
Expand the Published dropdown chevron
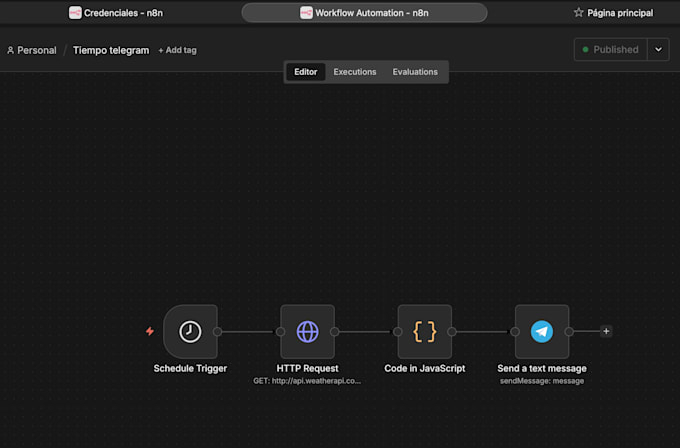658,49
